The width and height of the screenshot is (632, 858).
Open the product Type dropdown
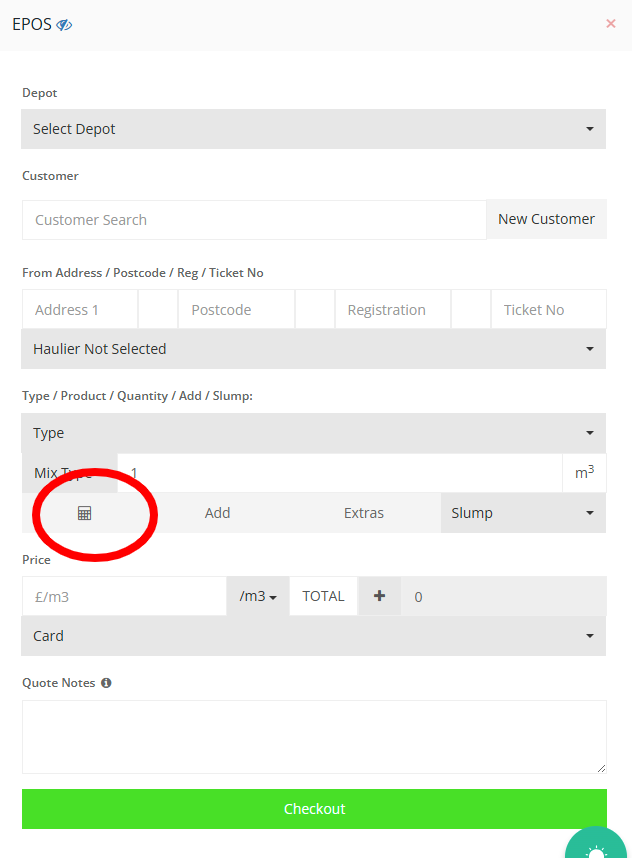(313, 433)
